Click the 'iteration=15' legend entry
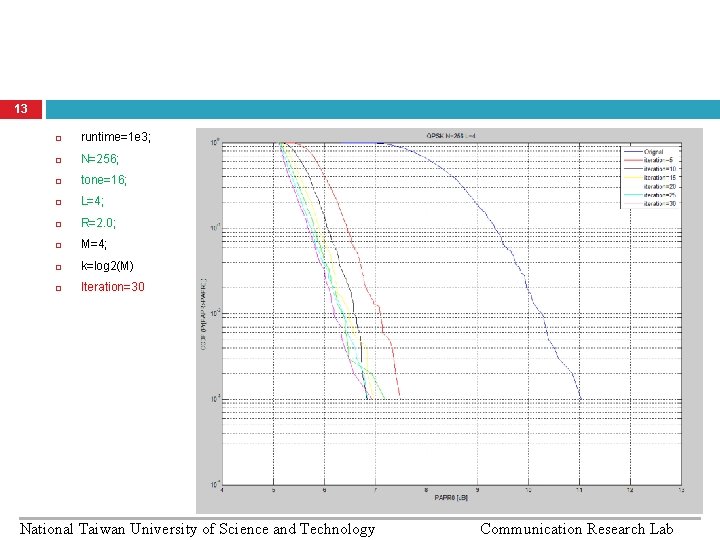The width and height of the screenshot is (720, 540). 650,178
